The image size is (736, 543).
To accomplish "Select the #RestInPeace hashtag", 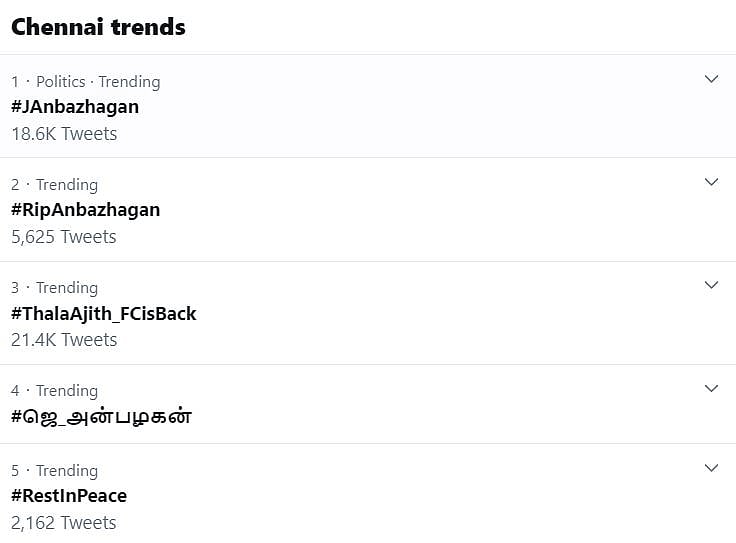I will [x=69, y=496].
